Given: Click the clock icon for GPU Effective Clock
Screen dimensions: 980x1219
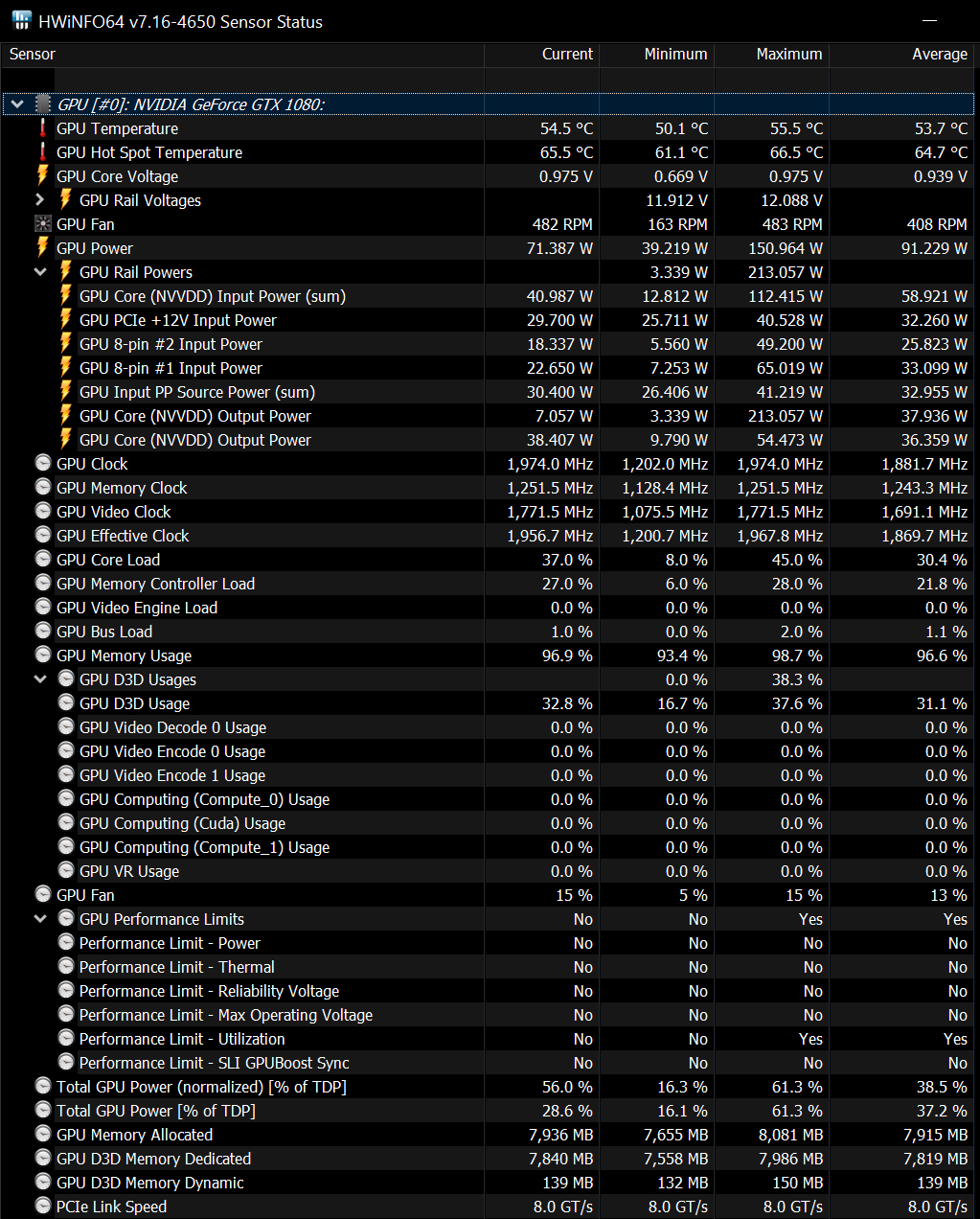Looking at the screenshot, I should [43, 535].
